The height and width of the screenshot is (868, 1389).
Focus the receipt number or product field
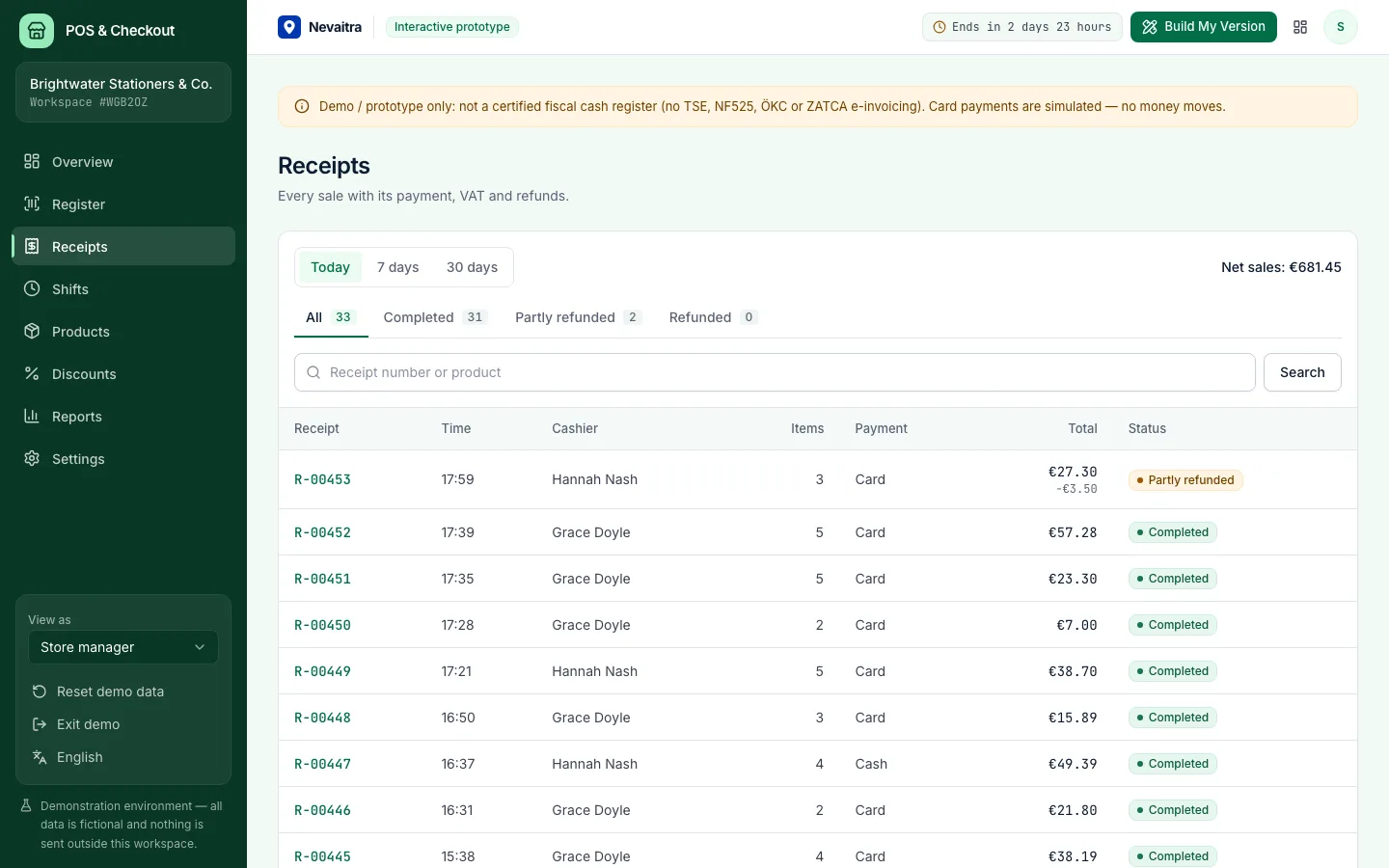(x=775, y=372)
